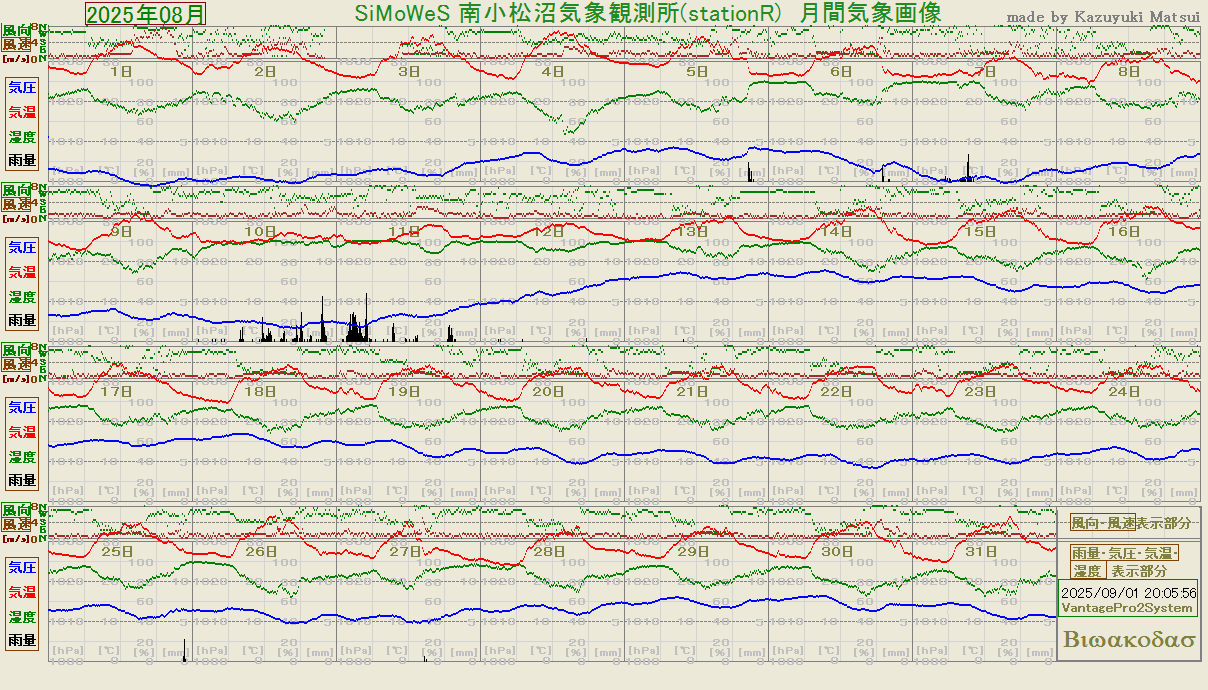Click the blue 気圧 label in the 1日 row
Screen dimensions: 1208x690
pyautogui.click(x=22, y=87)
